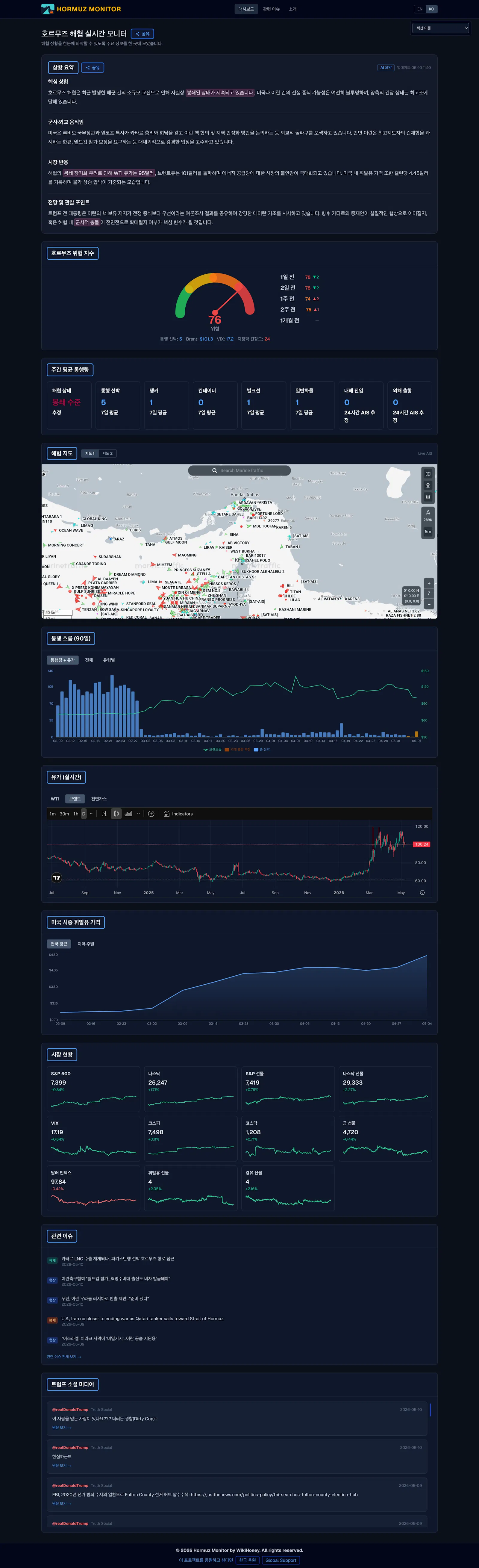Open 원문 보기 under Dirty Cop post
This screenshot has height=1568, width=479.
tap(61, 1427)
